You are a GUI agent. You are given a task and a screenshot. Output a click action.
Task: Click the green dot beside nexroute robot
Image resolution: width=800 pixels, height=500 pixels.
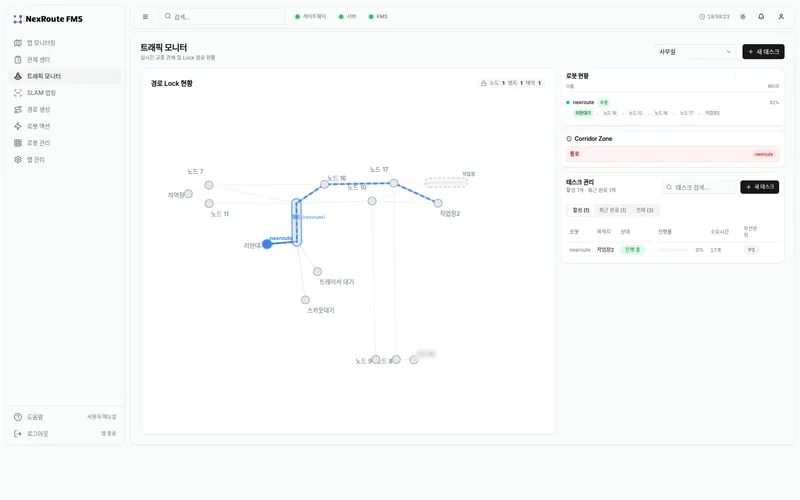pyautogui.click(x=568, y=103)
